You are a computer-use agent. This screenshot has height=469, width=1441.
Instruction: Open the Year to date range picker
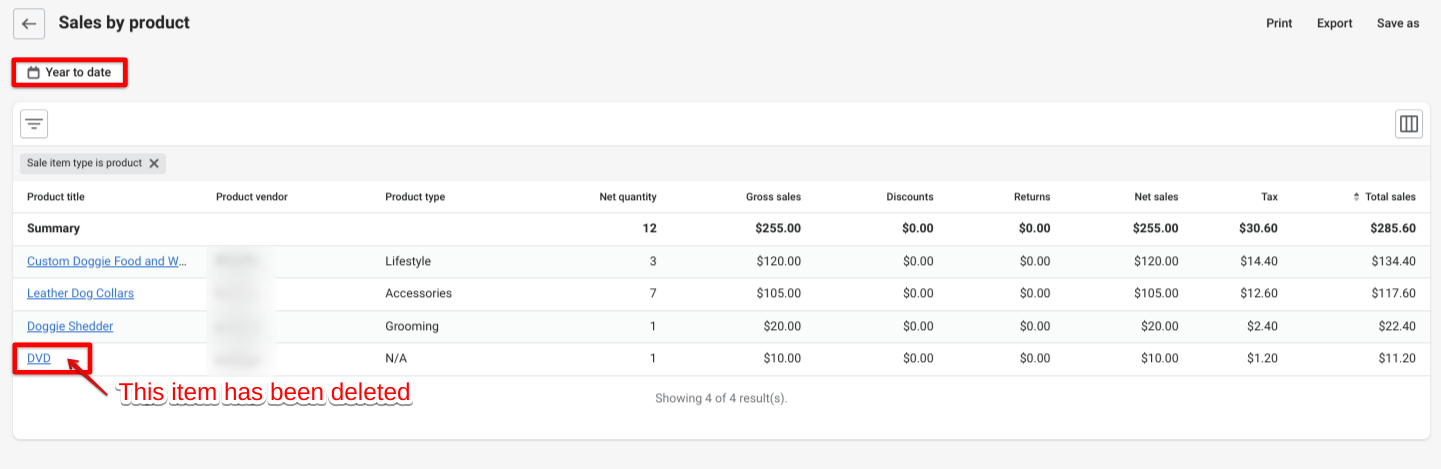tap(70, 73)
